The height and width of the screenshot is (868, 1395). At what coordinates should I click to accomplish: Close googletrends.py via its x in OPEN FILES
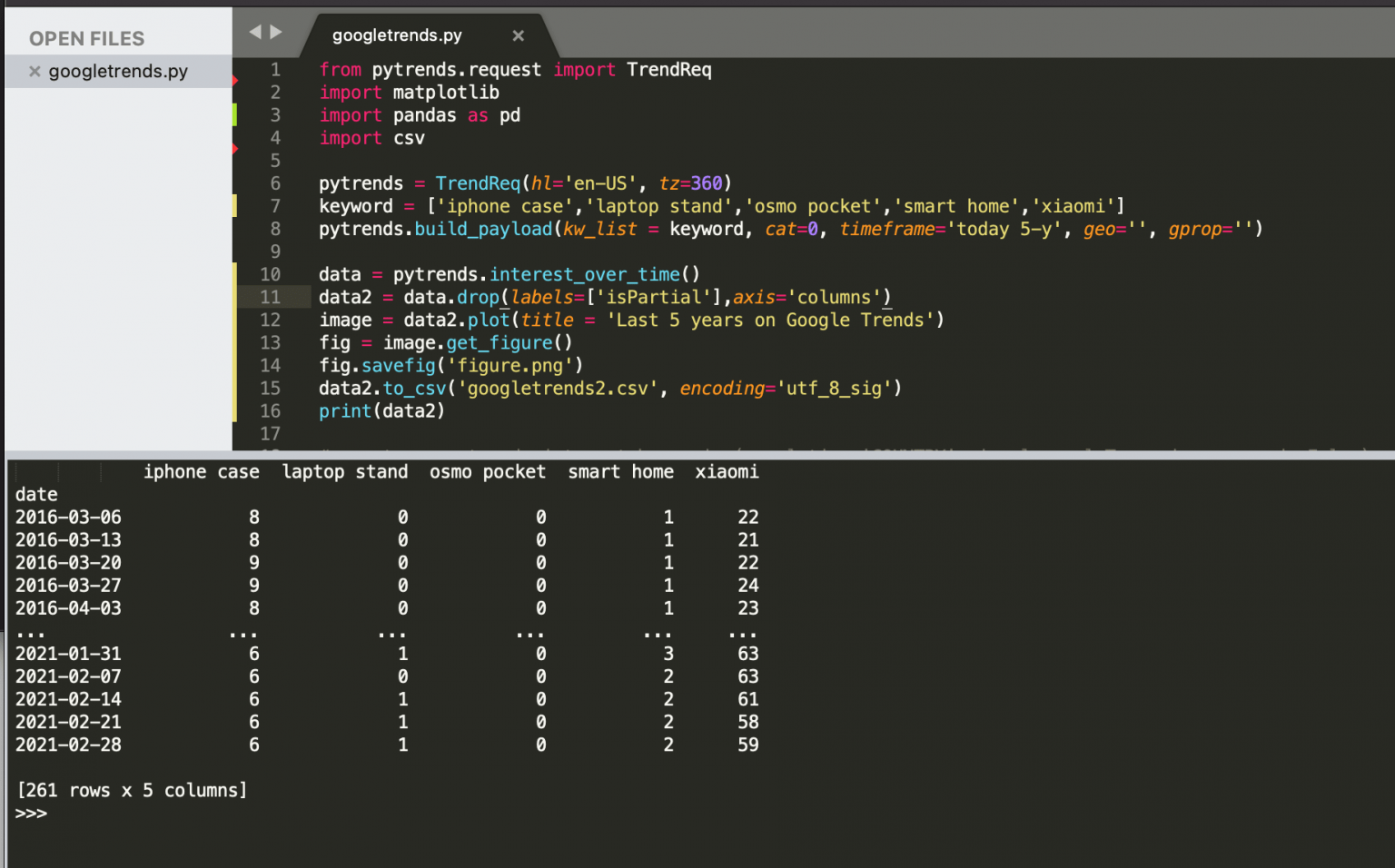[35, 71]
